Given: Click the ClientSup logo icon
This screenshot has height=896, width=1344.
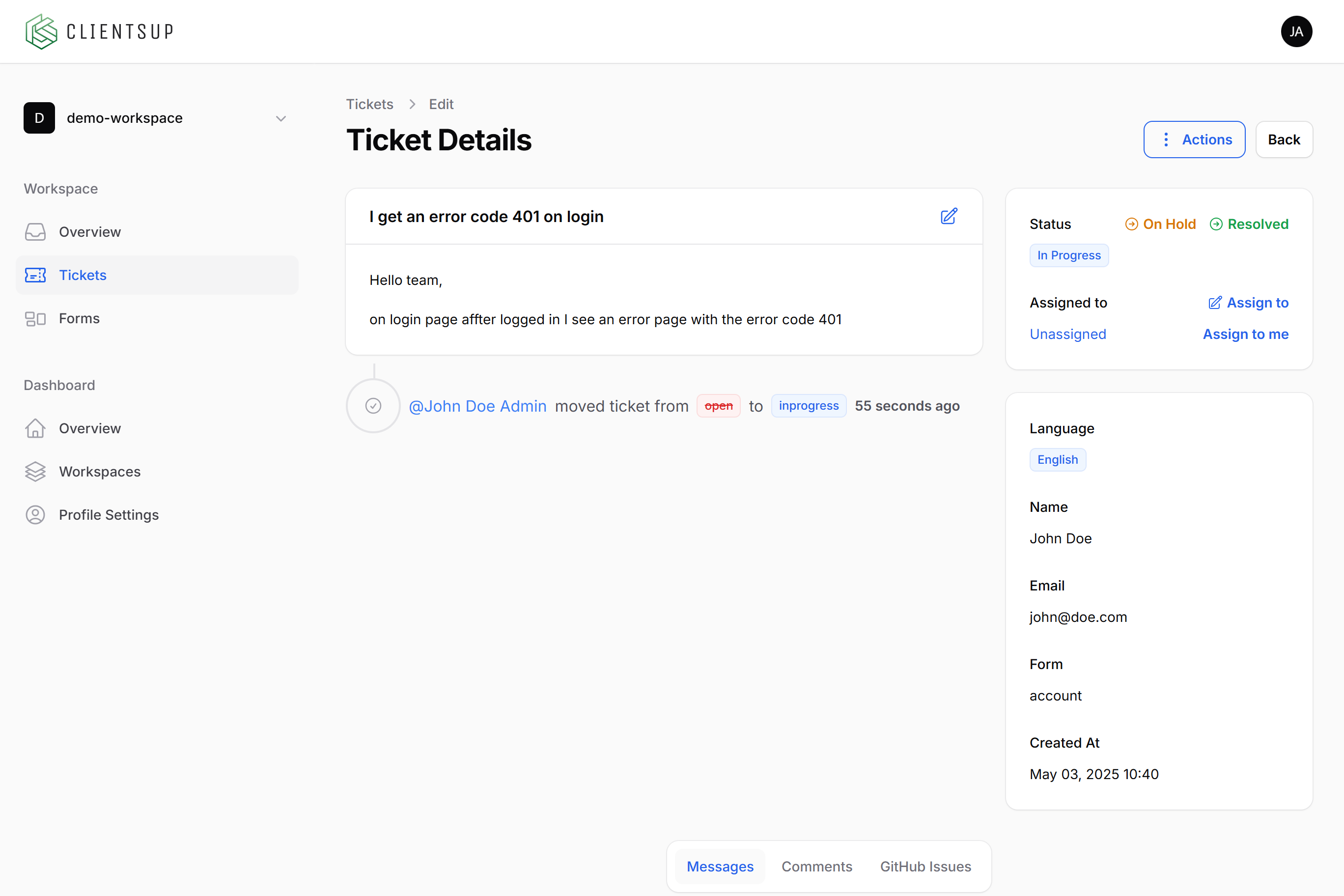Looking at the screenshot, I should coord(41,31).
